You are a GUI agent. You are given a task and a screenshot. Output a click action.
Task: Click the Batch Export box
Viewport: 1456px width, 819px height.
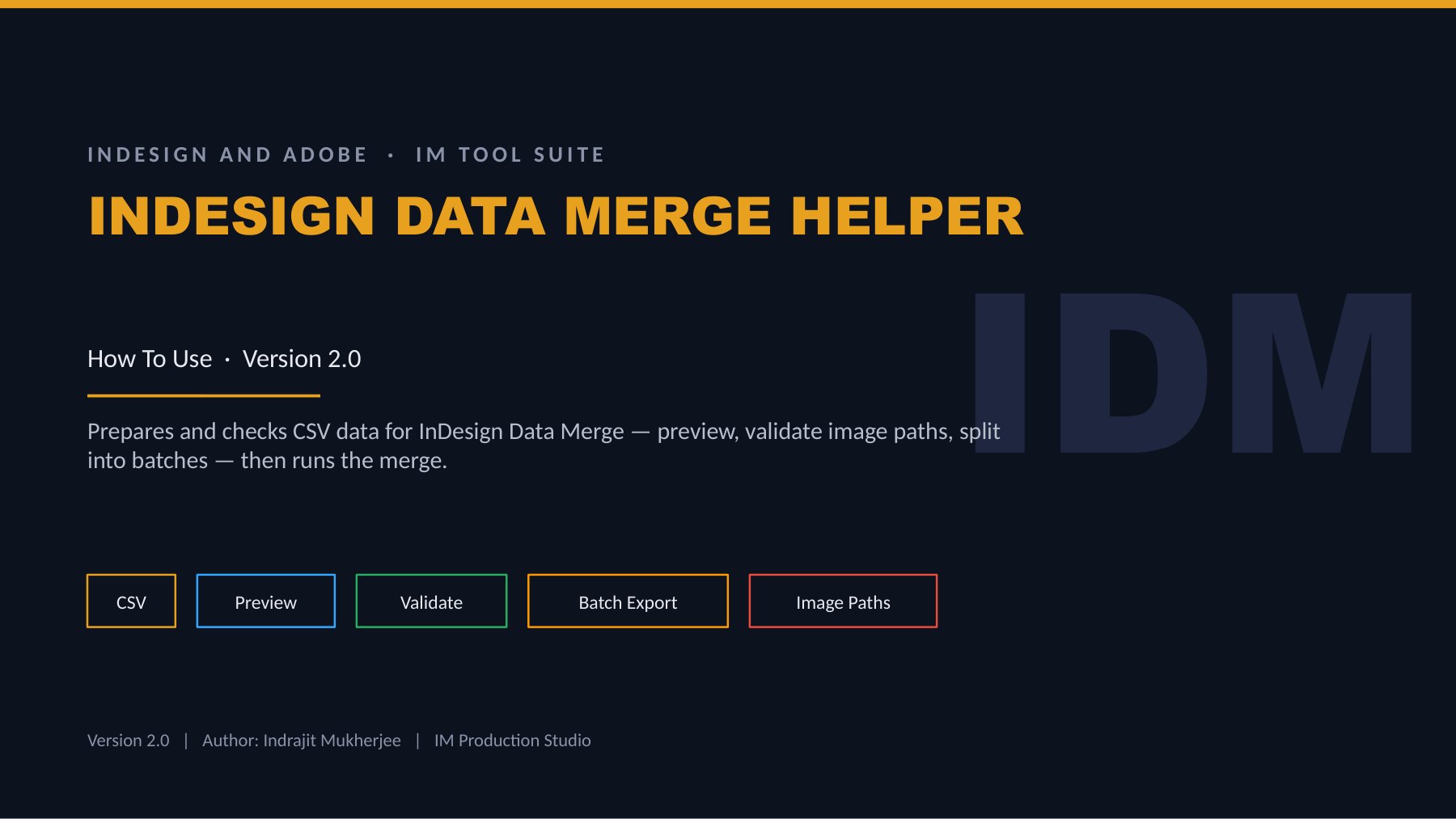[x=628, y=601]
